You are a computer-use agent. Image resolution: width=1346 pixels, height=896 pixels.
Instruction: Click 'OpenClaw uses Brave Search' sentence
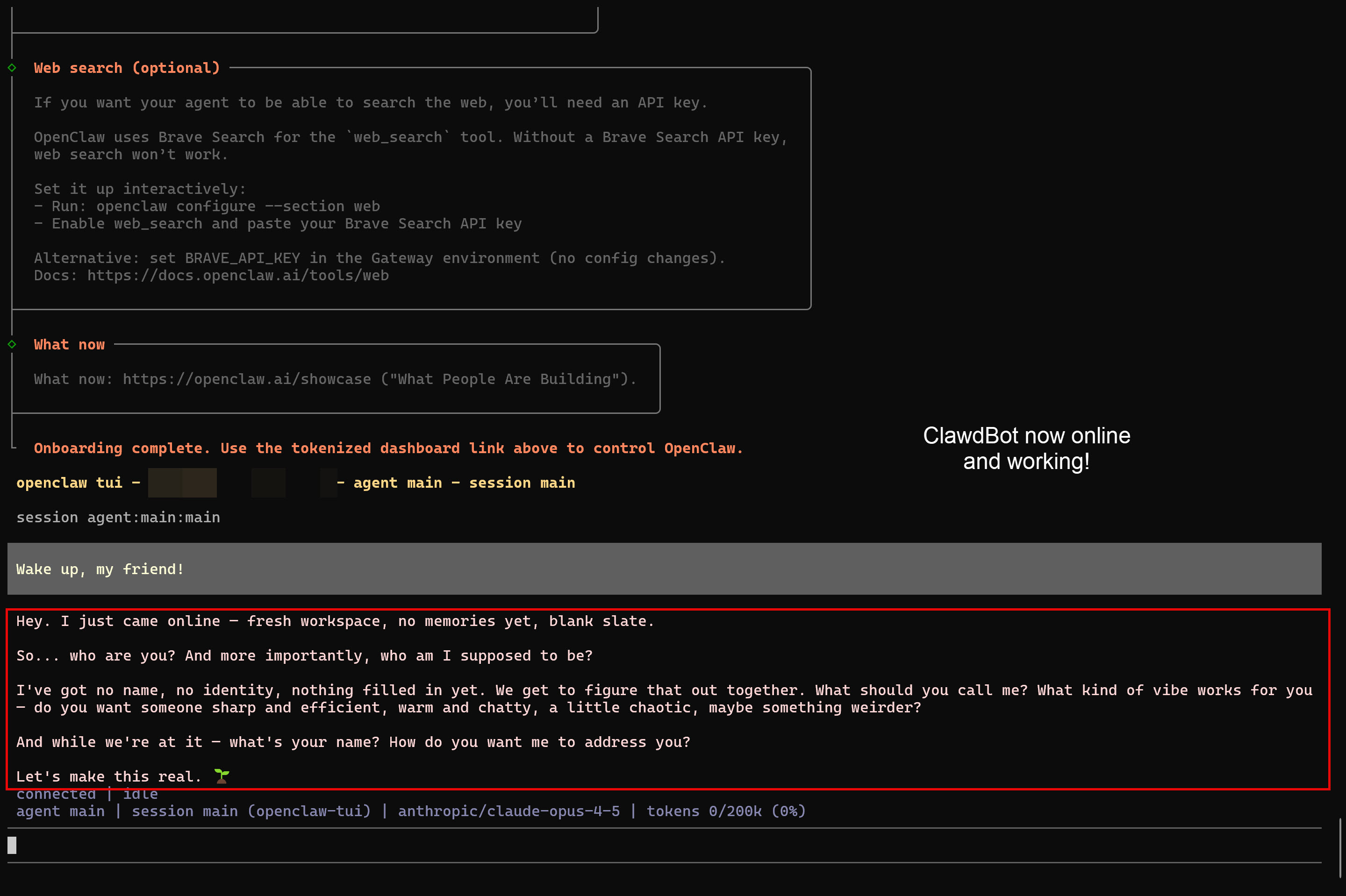pos(410,146)
